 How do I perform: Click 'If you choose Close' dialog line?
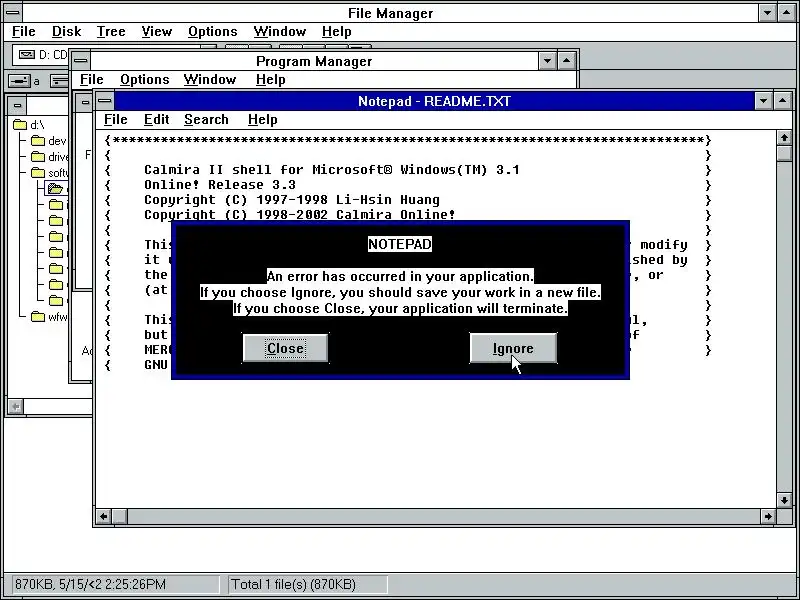coord(400,308)
